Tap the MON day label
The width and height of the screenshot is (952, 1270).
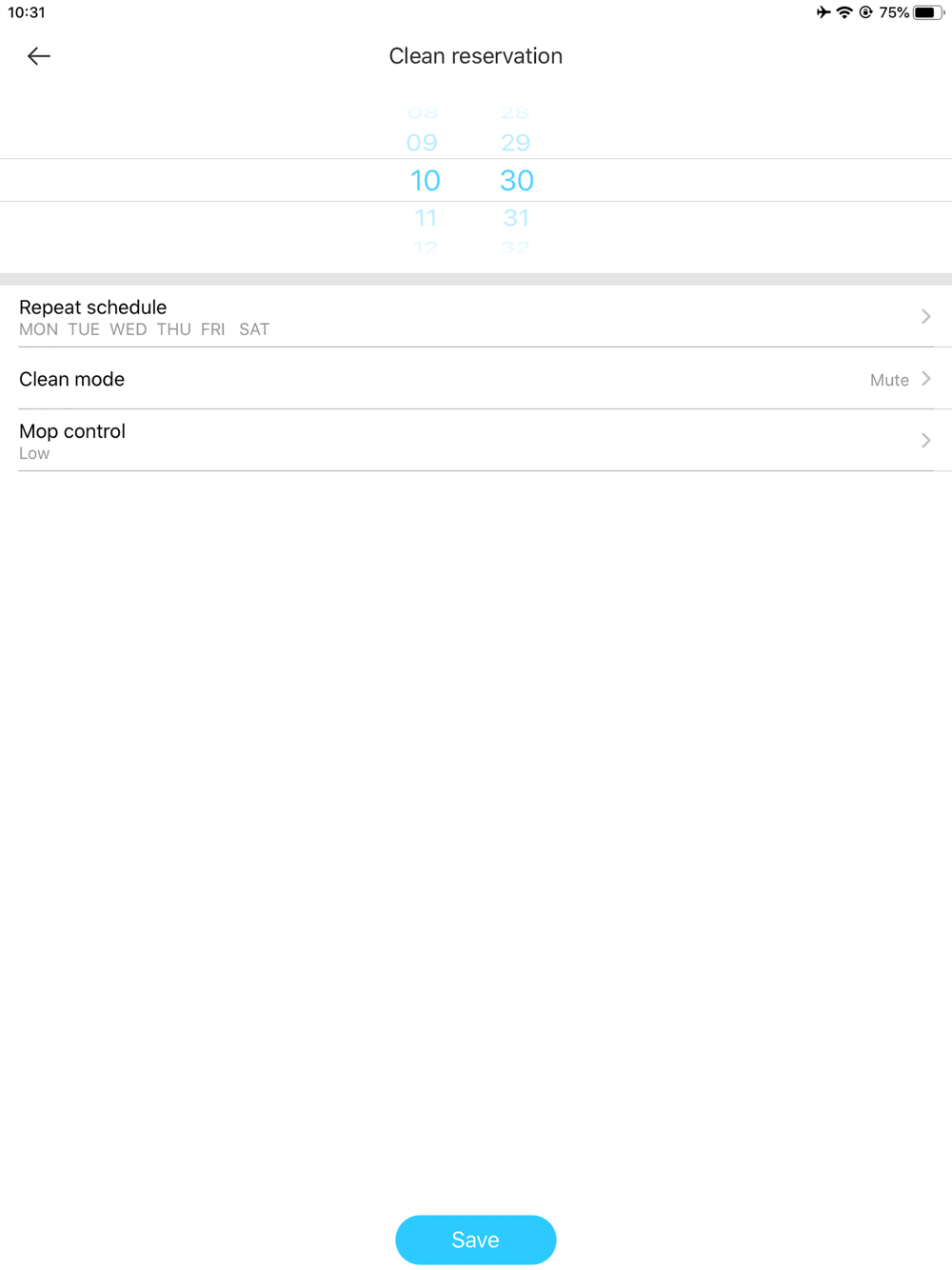(38, 329)
